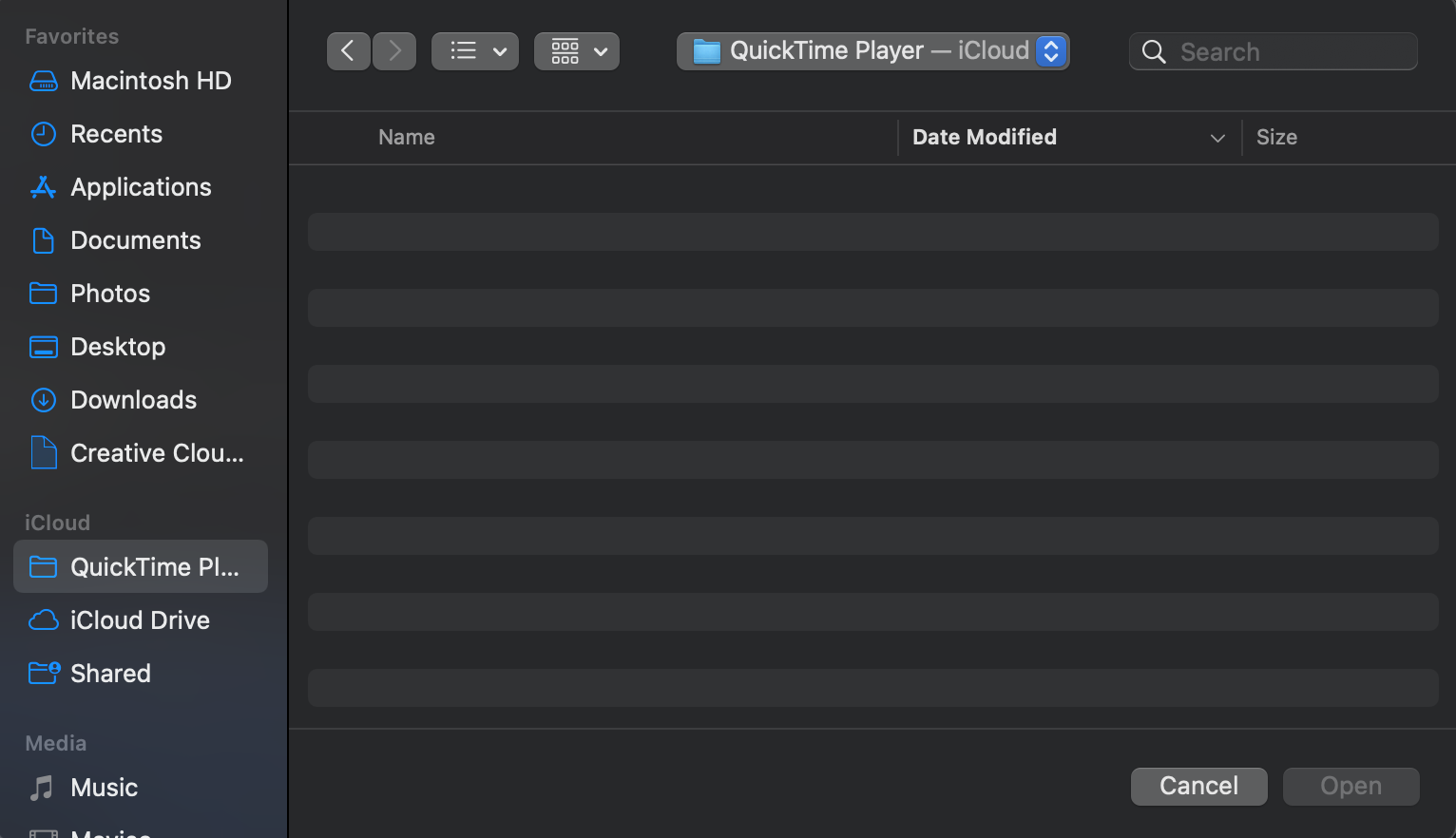
Task: Click the Downloads arrow icon
Action: pyautogui.click(x=44, y=400)
